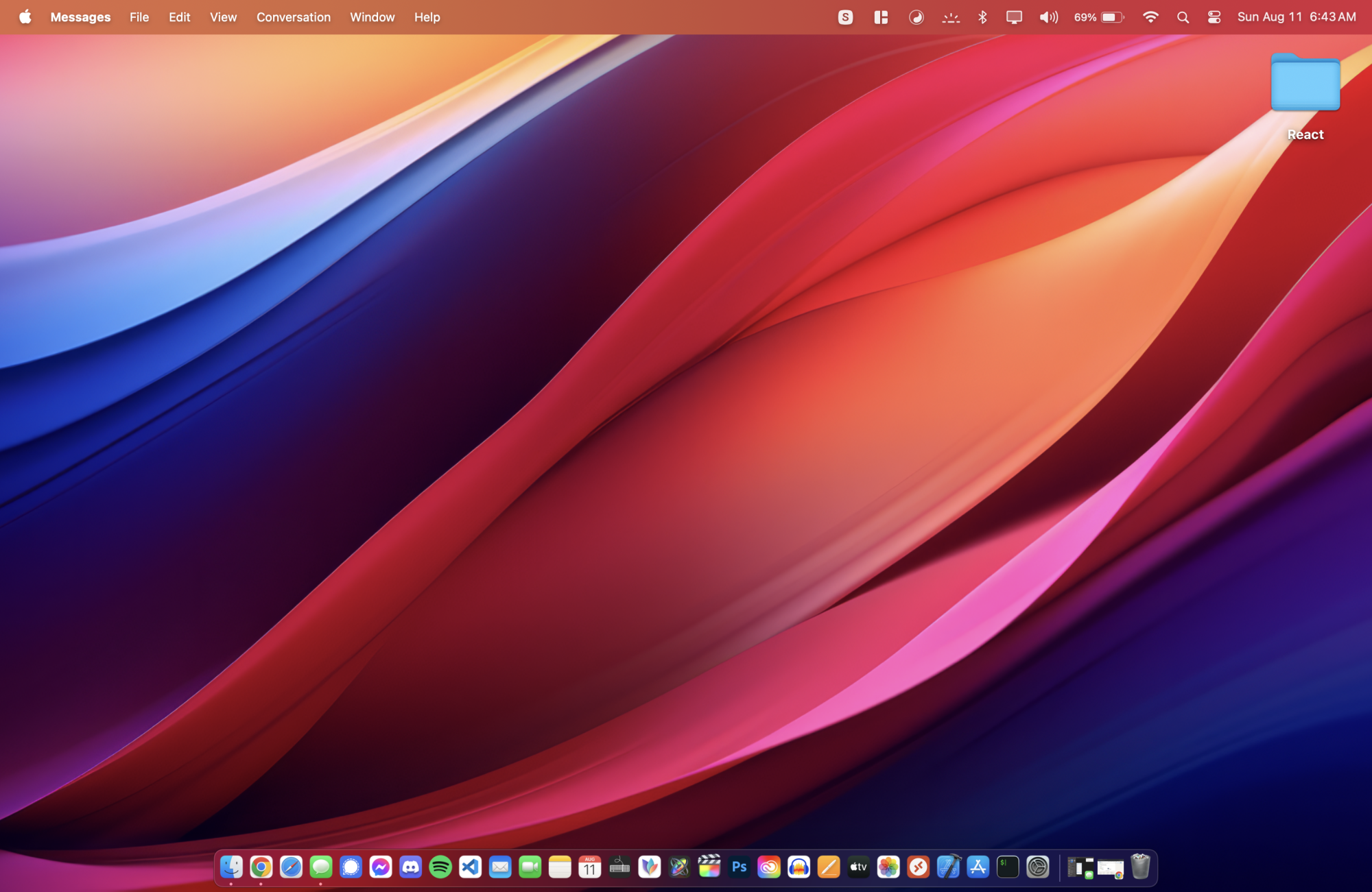Launch Signal from the Dock
The image size is (1372, 892).
click(351, 867)
